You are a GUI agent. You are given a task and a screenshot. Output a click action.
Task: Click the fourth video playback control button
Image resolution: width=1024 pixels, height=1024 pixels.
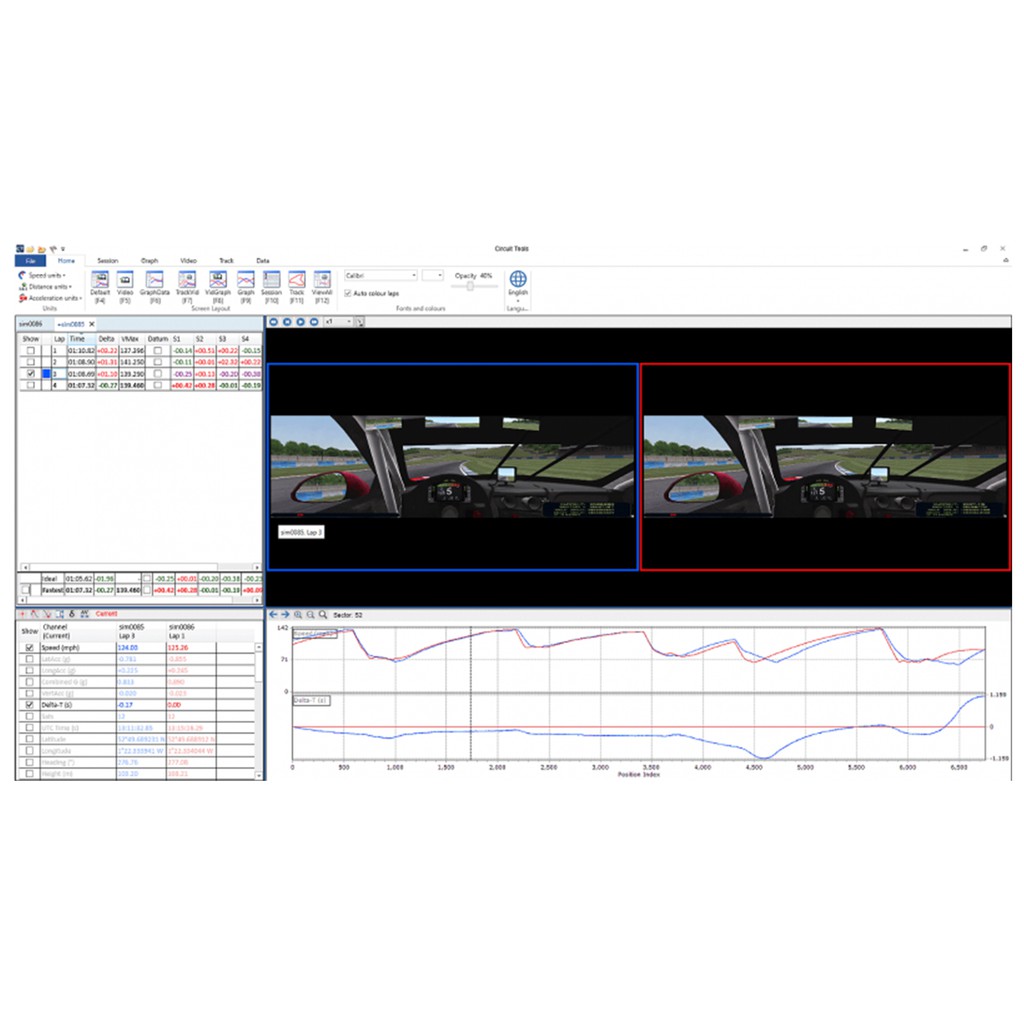pos(314,322)
